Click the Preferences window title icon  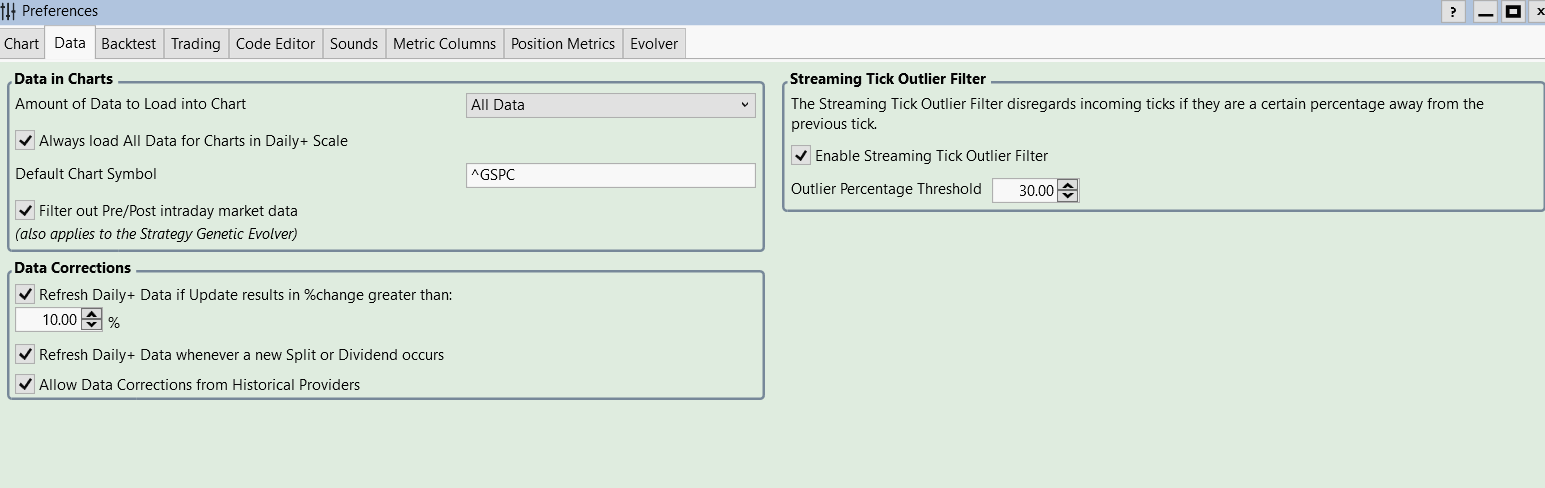pos(9,11)
